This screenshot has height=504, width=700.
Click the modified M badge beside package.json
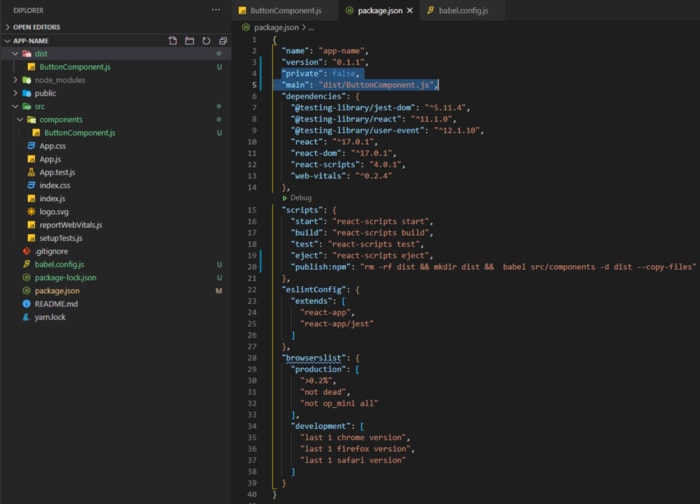point(219,291)
